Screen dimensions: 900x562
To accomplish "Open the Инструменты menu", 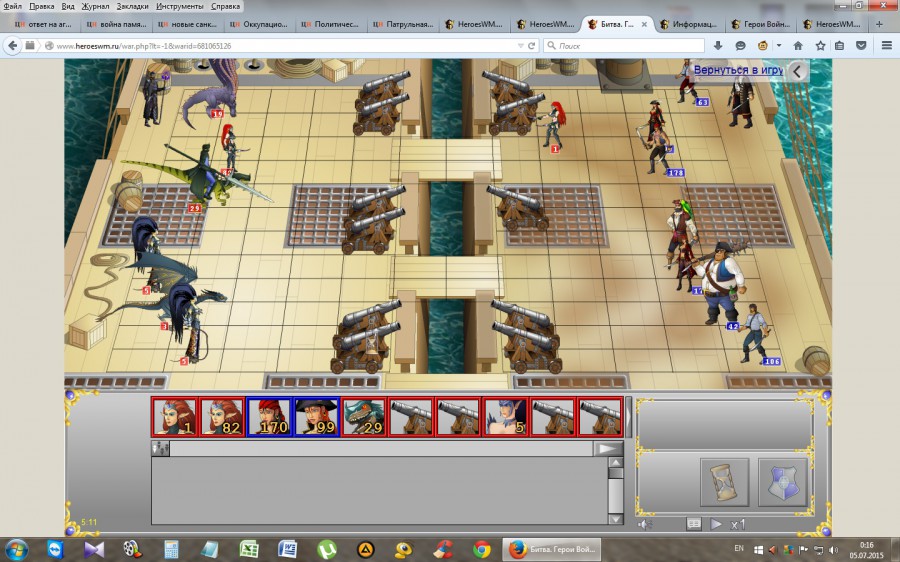I will (180, 6).
